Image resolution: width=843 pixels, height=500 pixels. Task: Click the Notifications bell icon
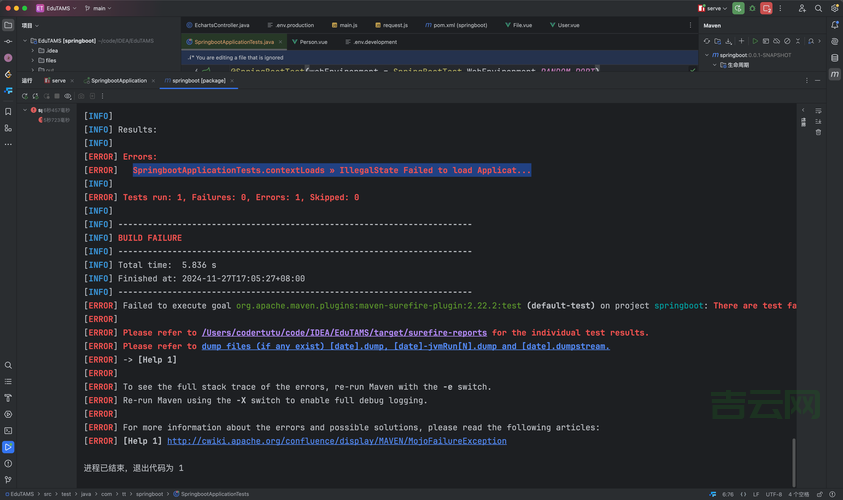click(x=835, y=25)
